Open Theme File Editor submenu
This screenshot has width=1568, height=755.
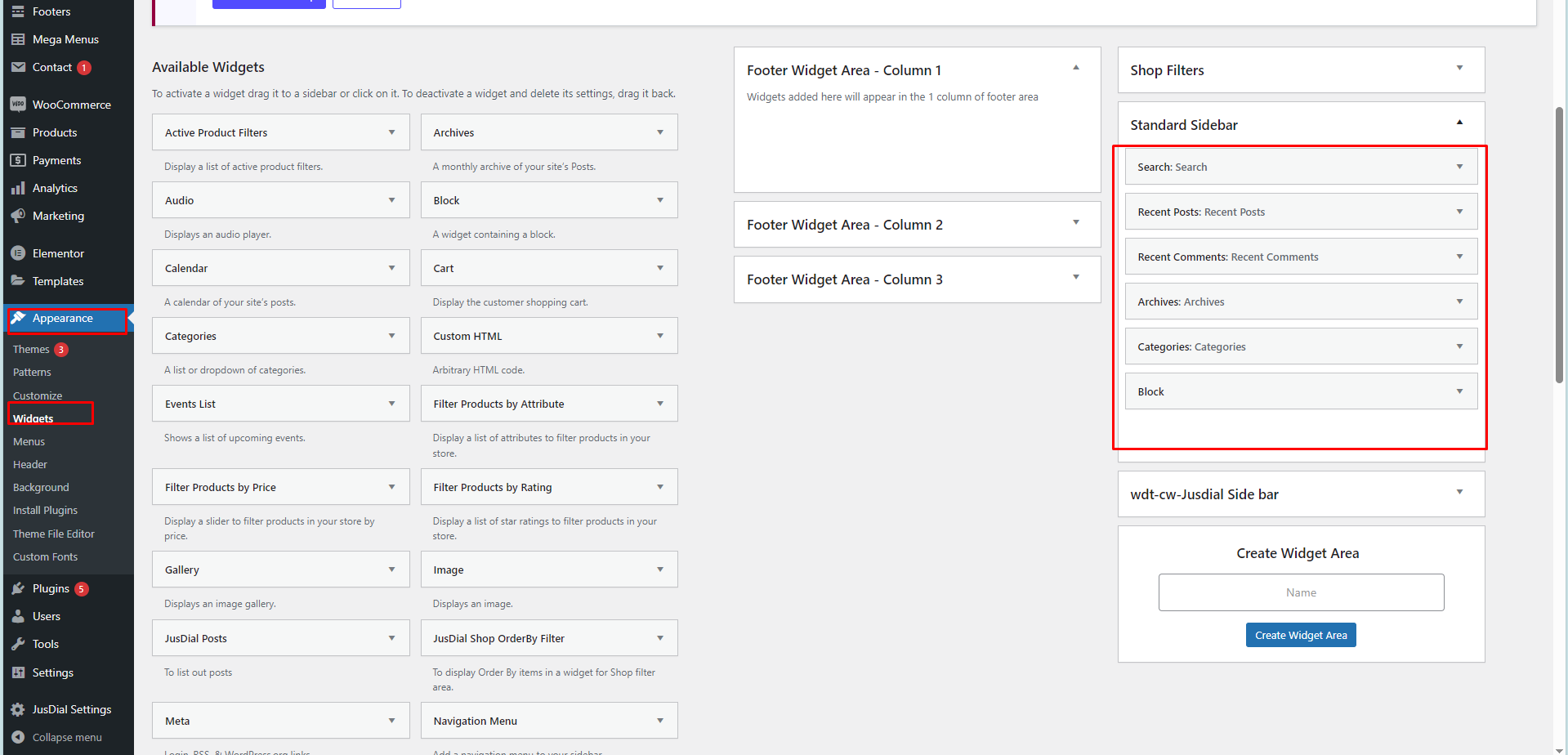click(54, 534)
